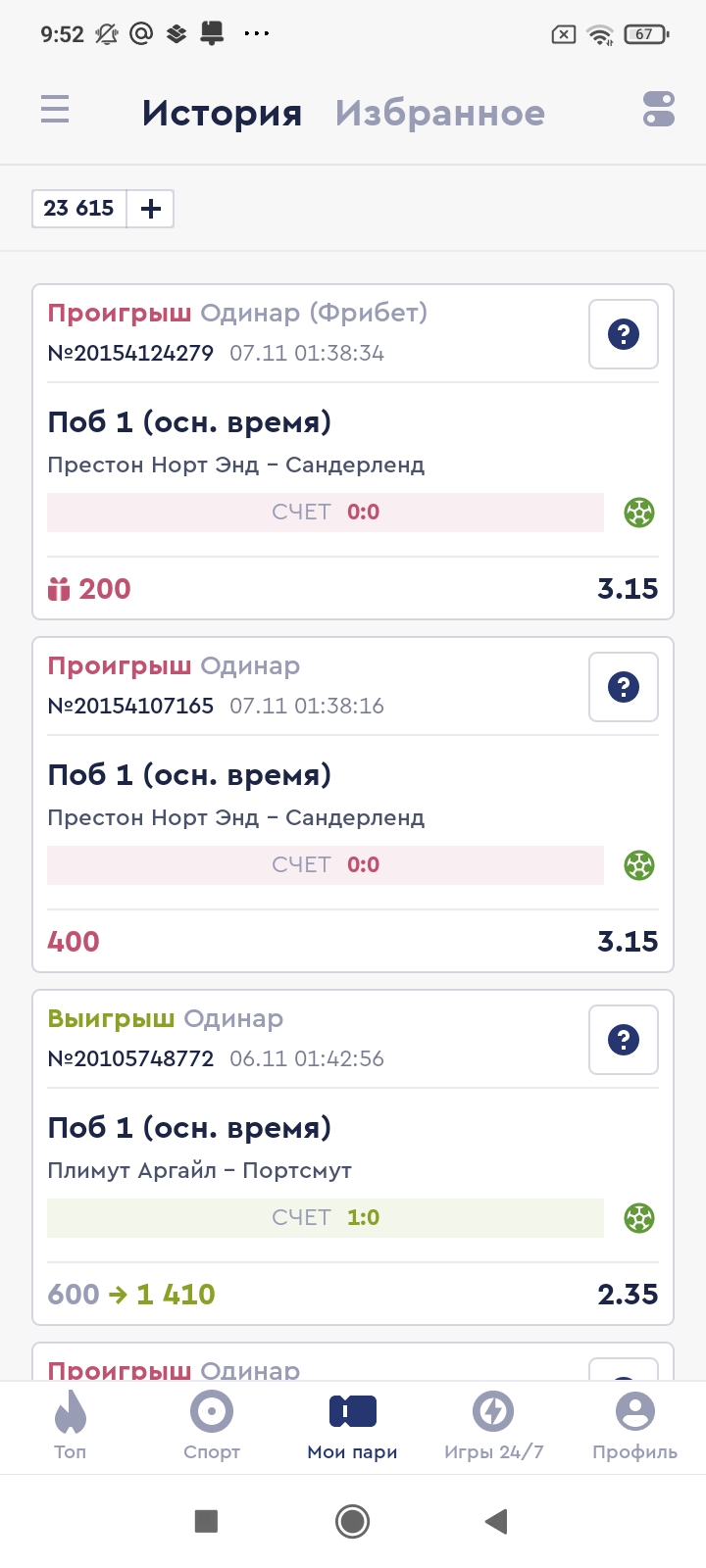Viewport: 706px width, 1568px height.
Task: Open help for bet №20154107165
Action: [x=624, y=687]
